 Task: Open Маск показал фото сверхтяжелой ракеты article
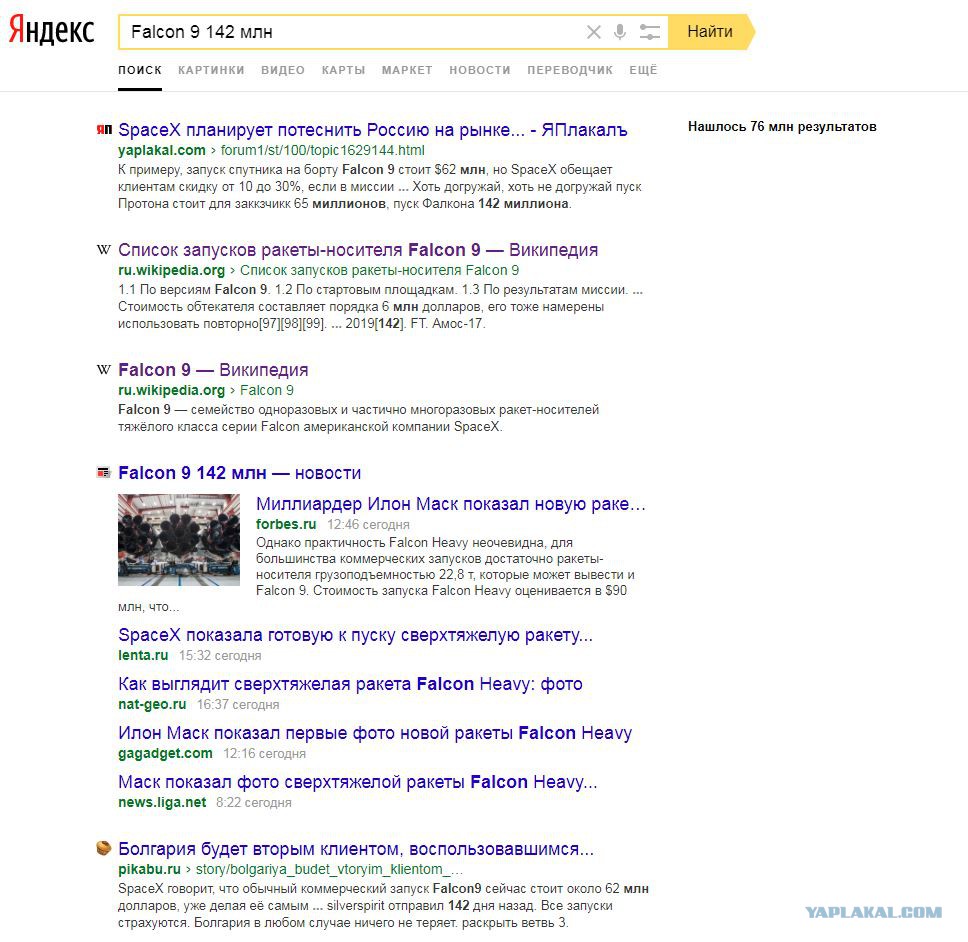(x=357, y=782)
